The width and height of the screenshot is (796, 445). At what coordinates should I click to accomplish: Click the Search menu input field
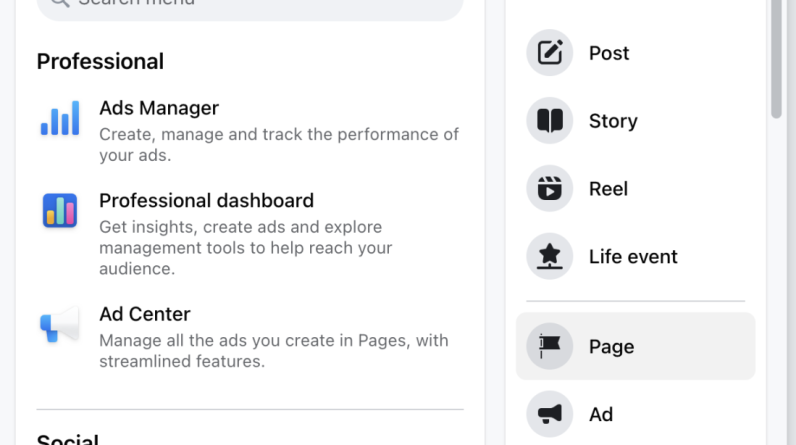[250, 5]
